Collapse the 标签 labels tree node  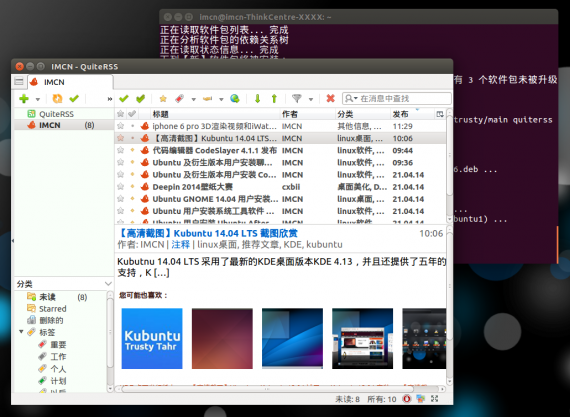pos(21,332)
